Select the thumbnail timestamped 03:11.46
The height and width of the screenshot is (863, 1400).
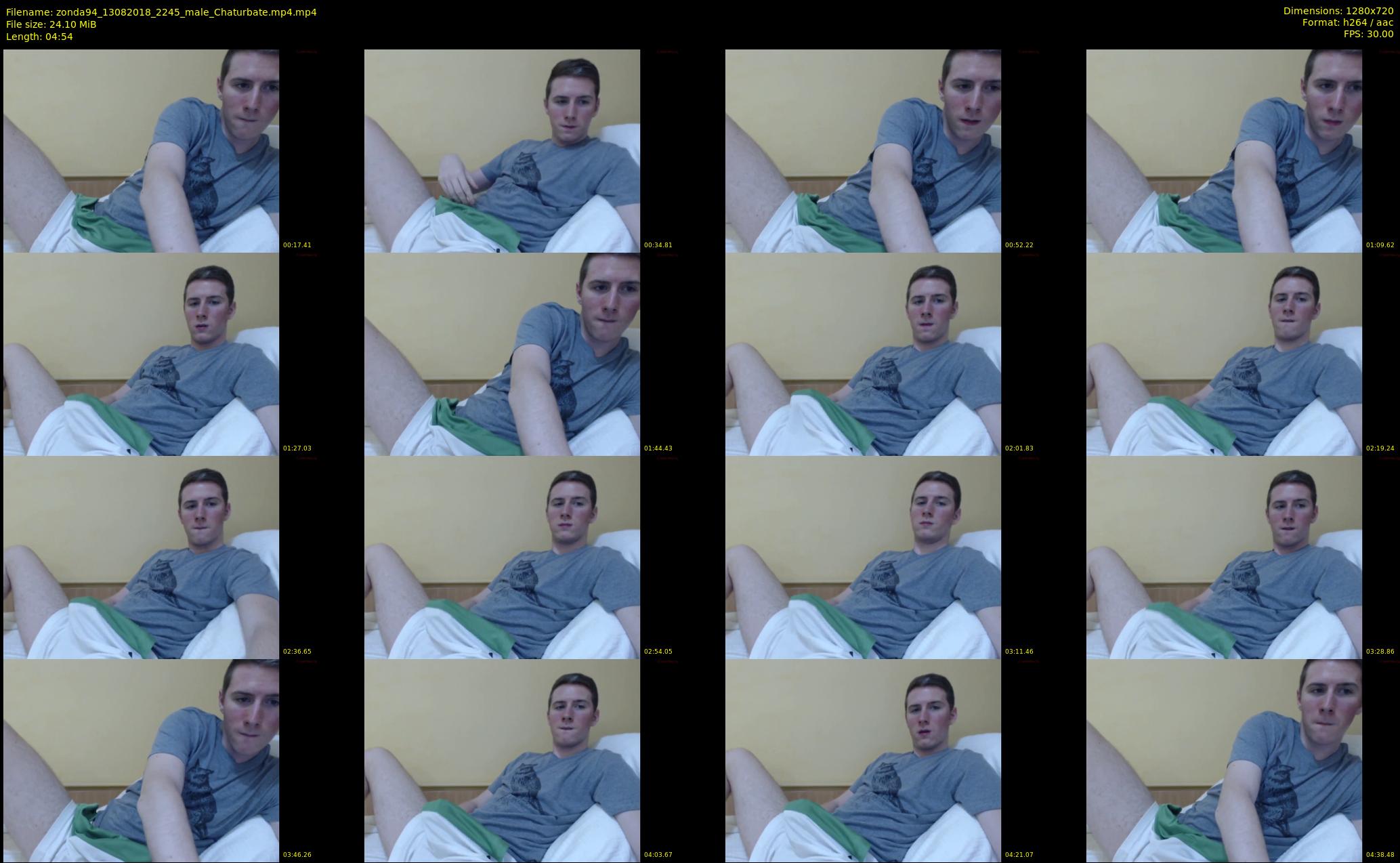tap(863, 557)
